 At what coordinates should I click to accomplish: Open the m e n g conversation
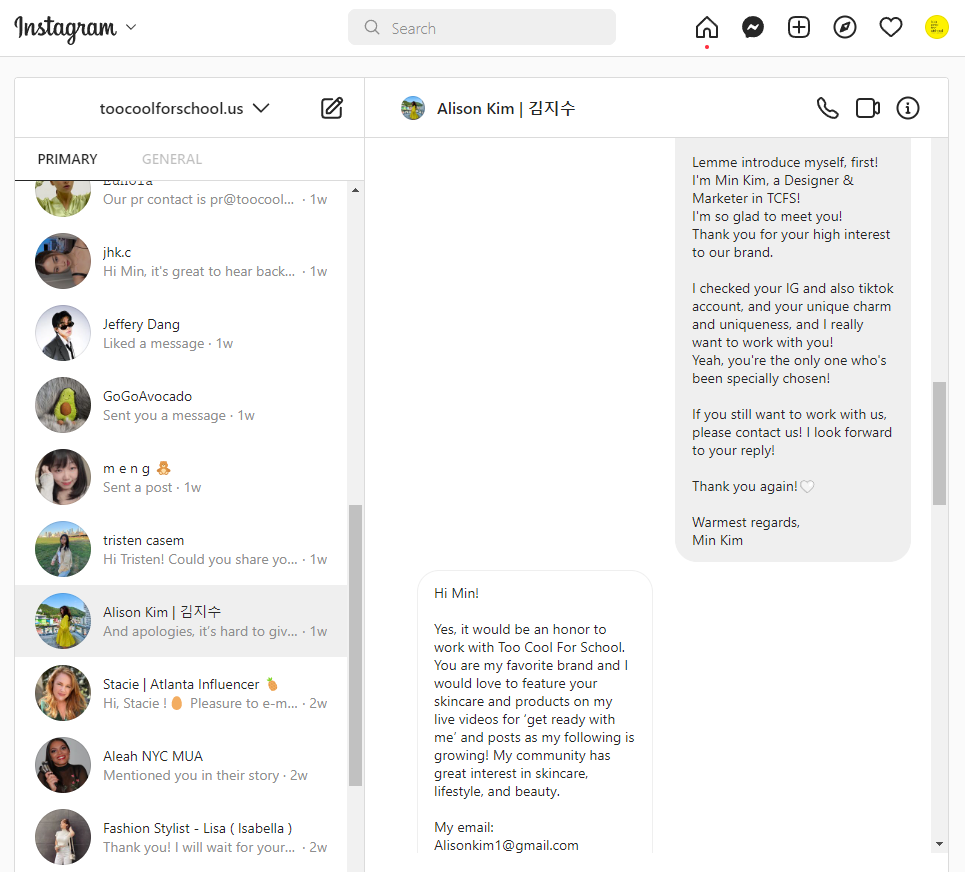pos(182,477)
